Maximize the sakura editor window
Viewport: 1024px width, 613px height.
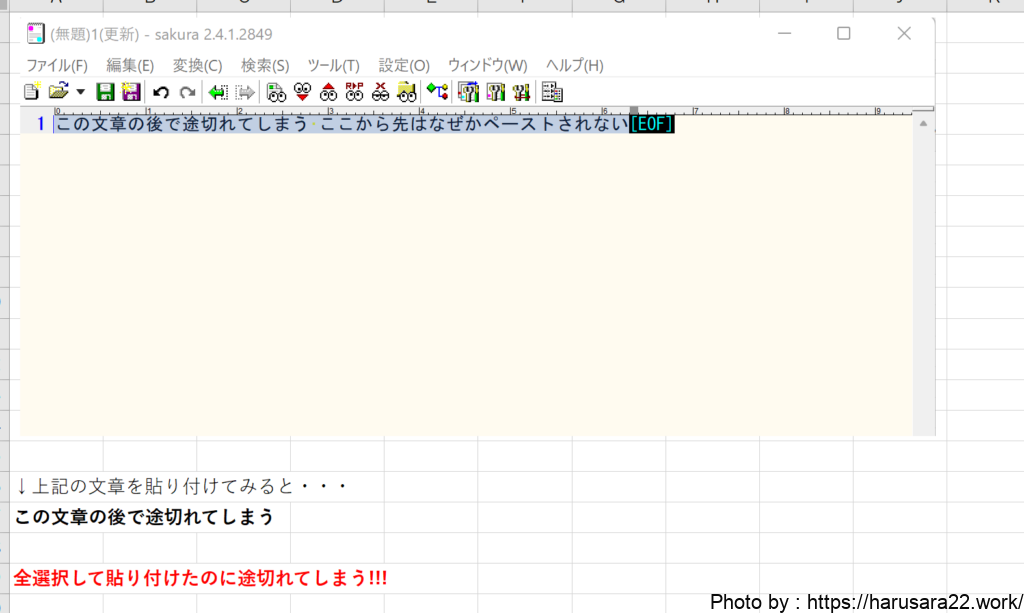pos(843,34)
